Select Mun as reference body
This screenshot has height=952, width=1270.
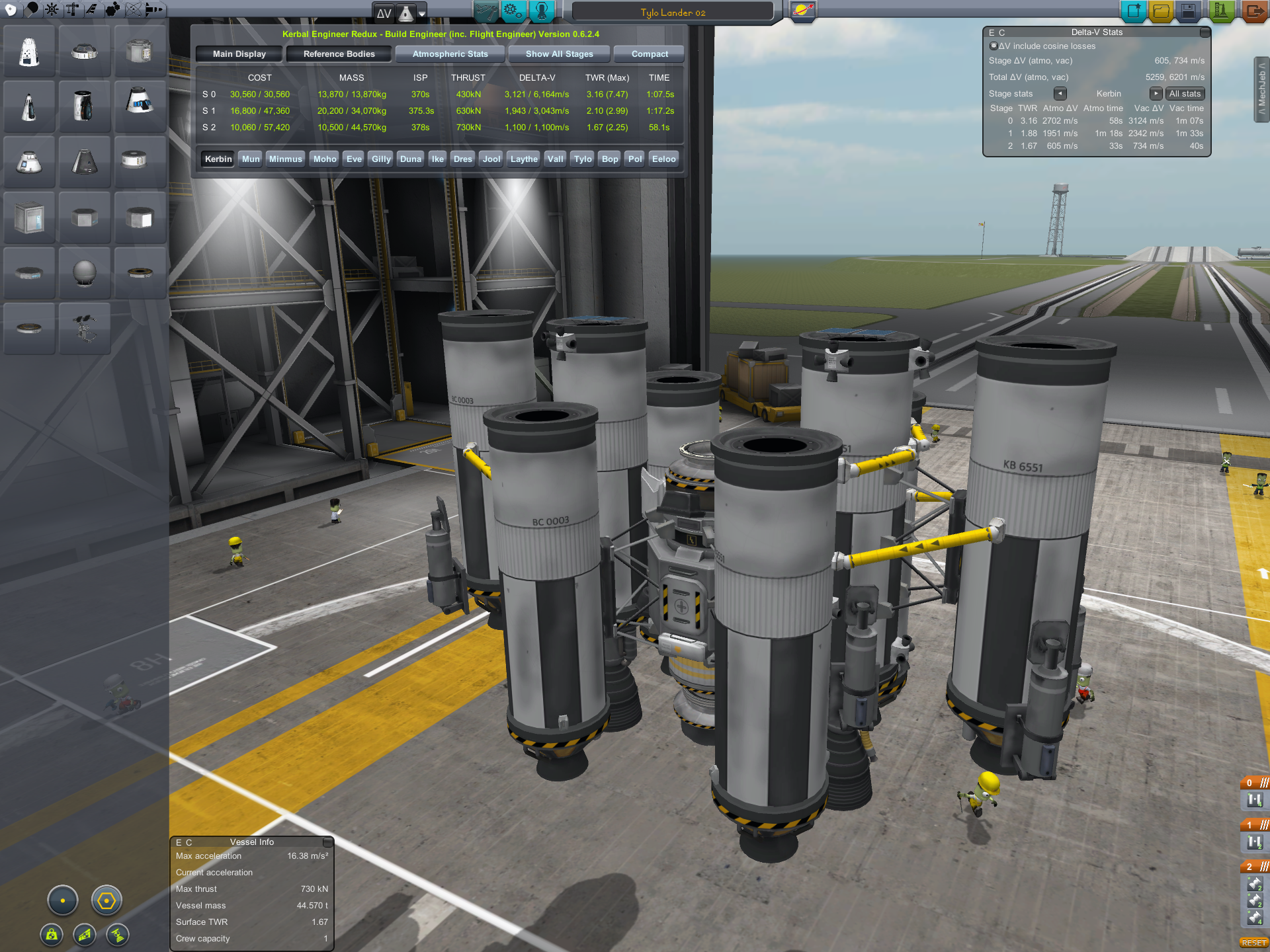pos(251,159)
